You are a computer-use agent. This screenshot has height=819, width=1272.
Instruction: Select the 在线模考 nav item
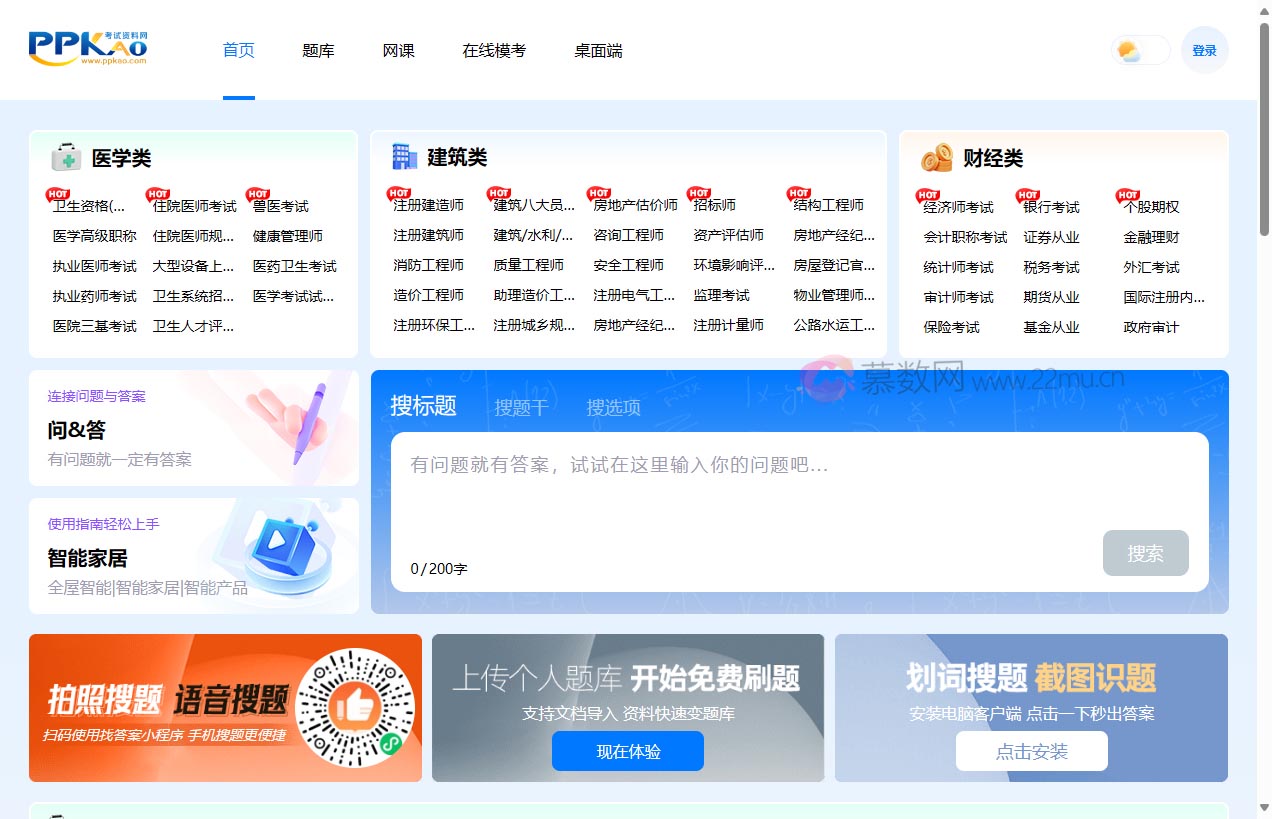click(493, 50)
